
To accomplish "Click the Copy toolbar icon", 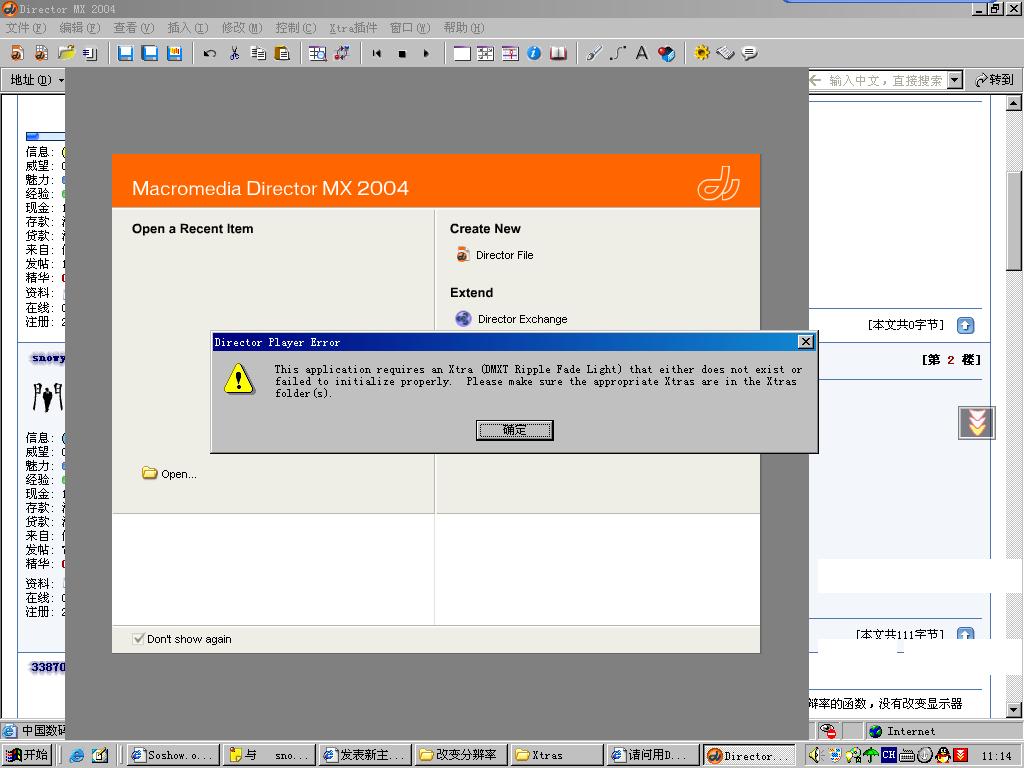I will point(259,54).
